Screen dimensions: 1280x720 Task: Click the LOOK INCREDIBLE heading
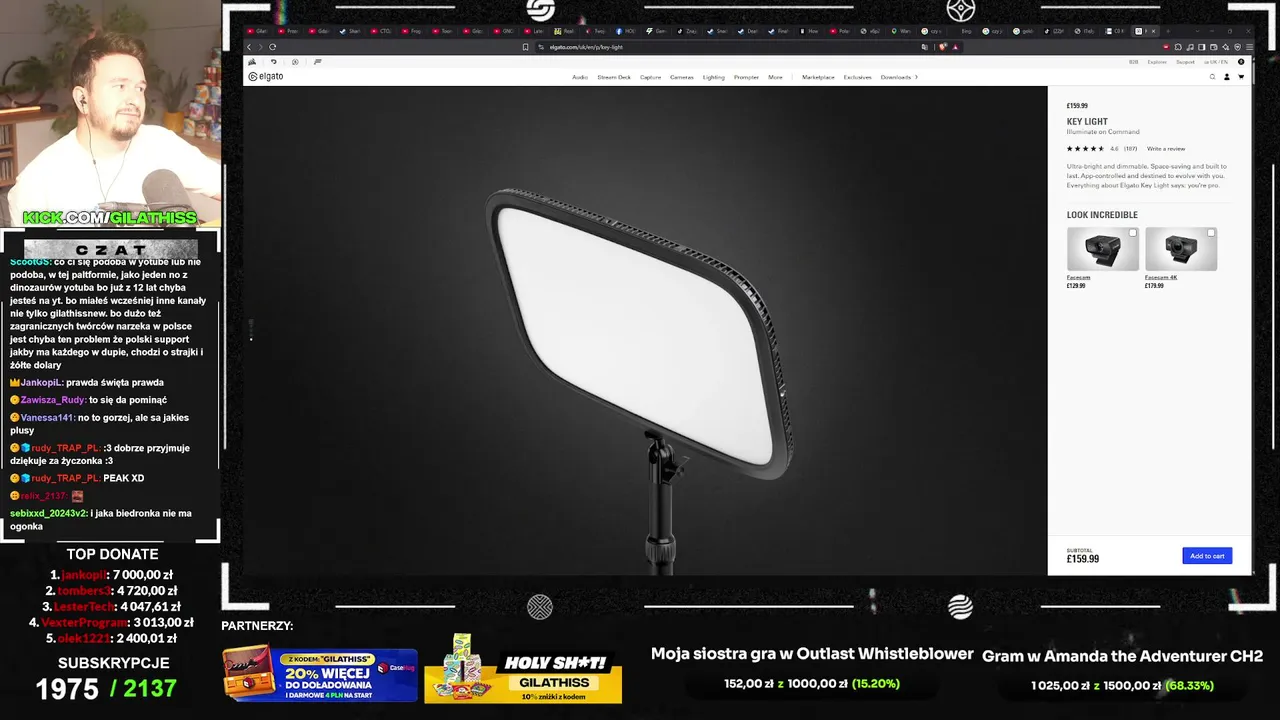pos(1102,215)
